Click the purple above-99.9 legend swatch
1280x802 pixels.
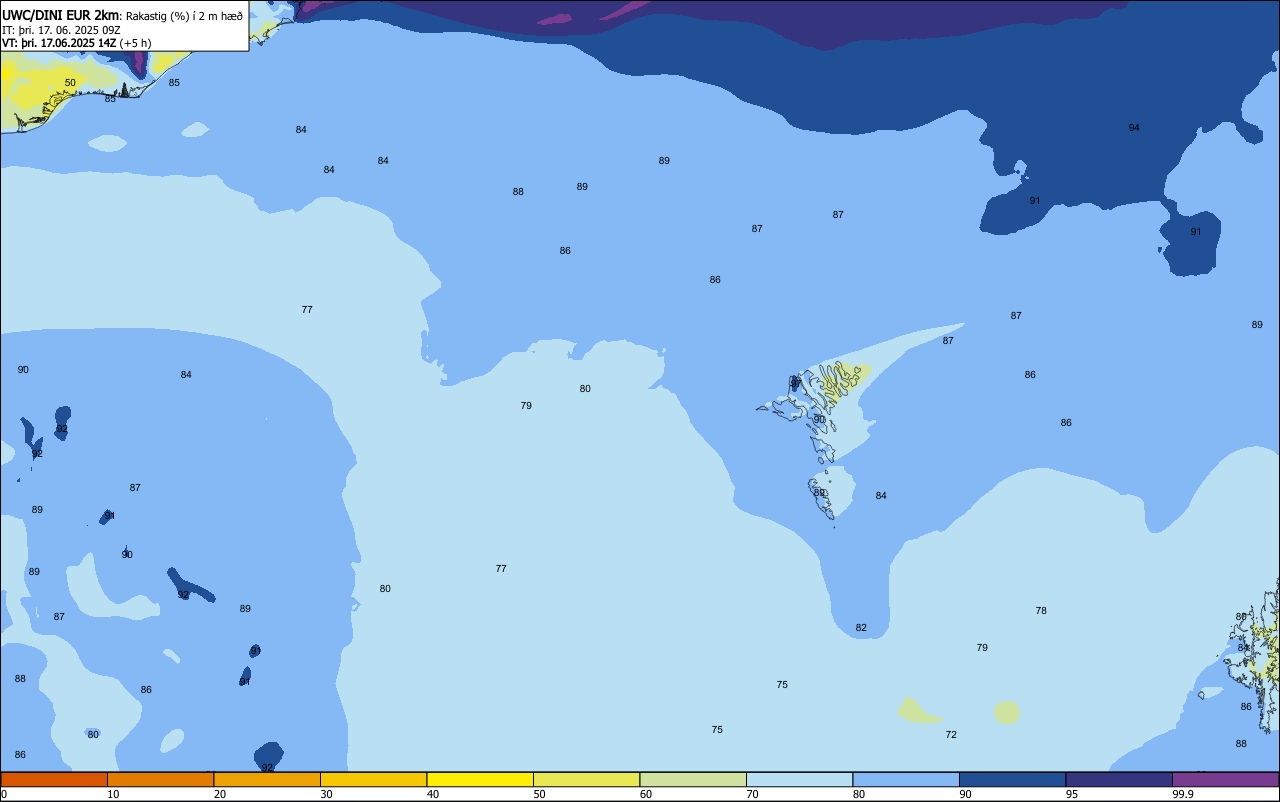(1225, 779)
